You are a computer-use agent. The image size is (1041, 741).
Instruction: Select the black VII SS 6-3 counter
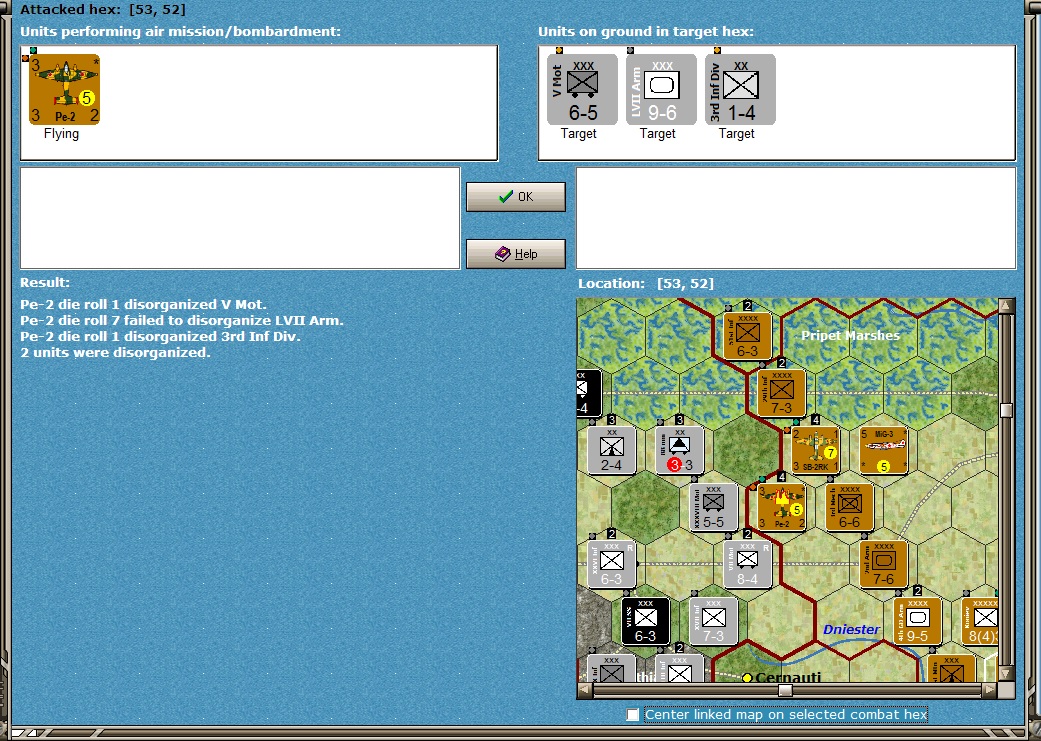click(645, 621)
